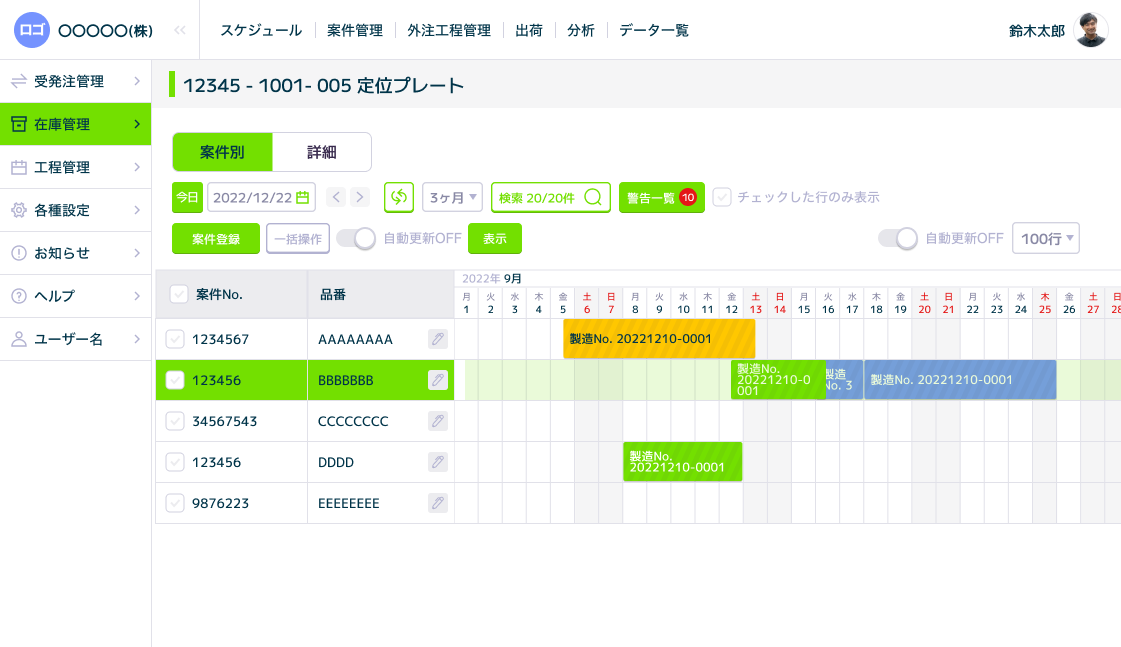Expand 工程管理 sidebar menu
The width and height of the screenshot is (1121, 647).
tap(75, 167)
